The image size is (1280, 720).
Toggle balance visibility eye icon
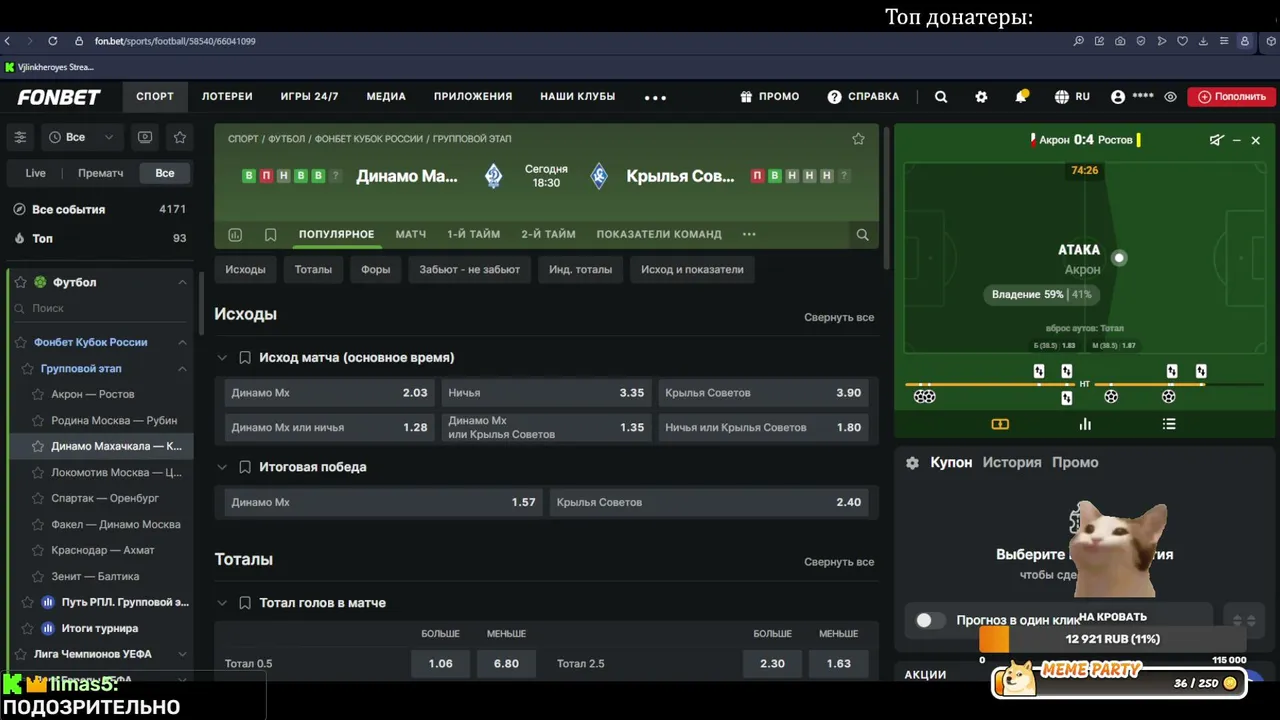1170,97
